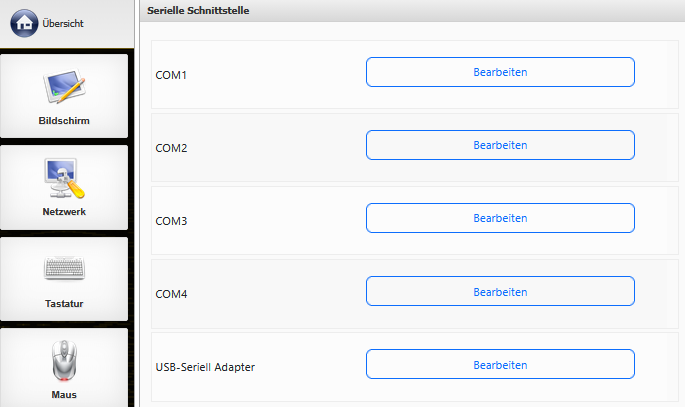
Task: Click the USB-Seriell Adapter label
Action: click(206, 367)
